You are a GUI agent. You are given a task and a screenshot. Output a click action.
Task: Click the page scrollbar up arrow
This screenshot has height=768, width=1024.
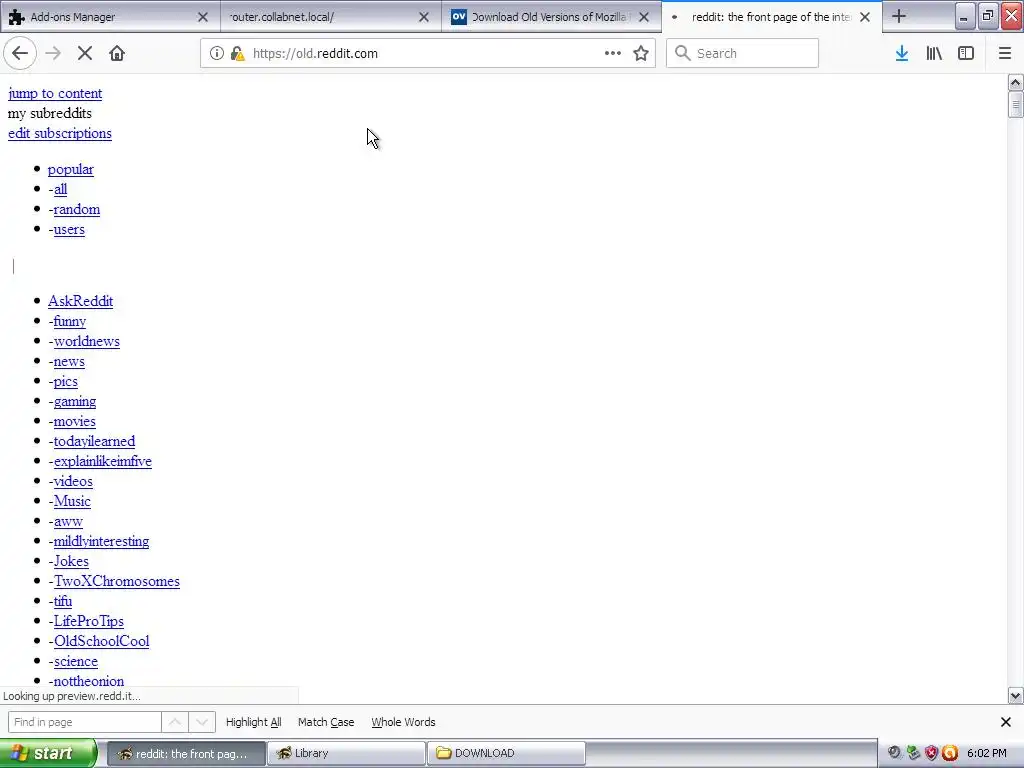(1016, 82)
